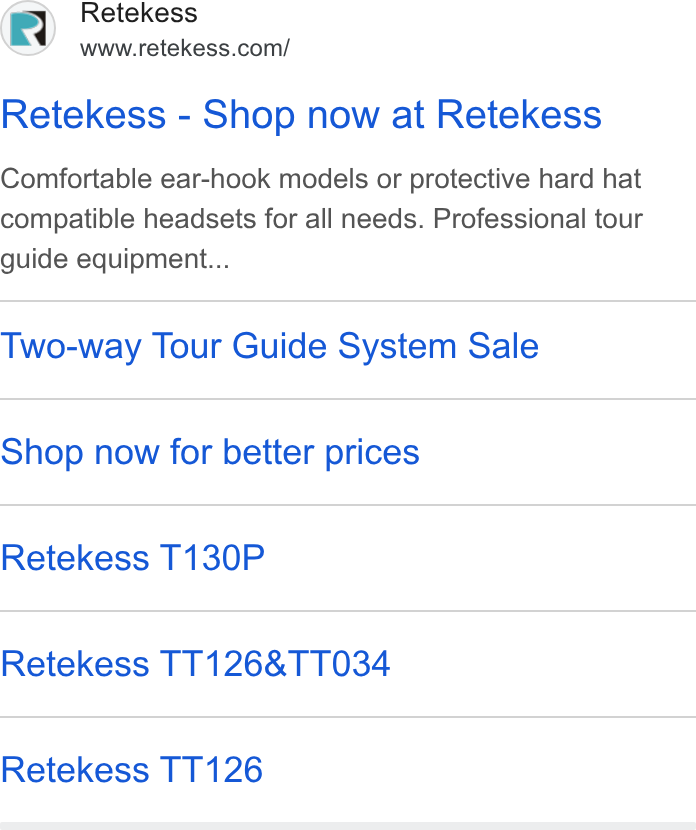The height and width of the screenshot is (830, 696).
Task: Go to the Retekess TT126 sitelink
Action: [x=131, y=770]
